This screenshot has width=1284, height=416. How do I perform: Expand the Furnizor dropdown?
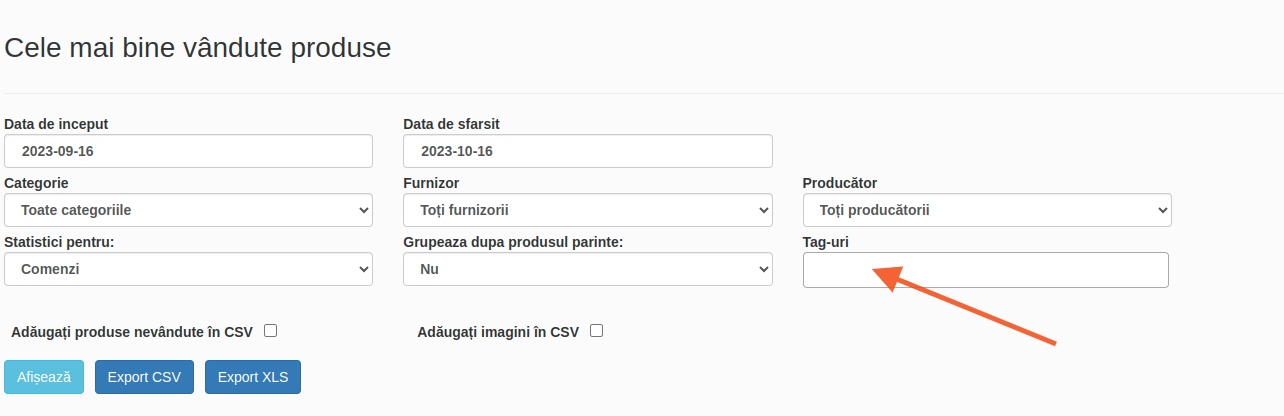[x=588, y=210]
